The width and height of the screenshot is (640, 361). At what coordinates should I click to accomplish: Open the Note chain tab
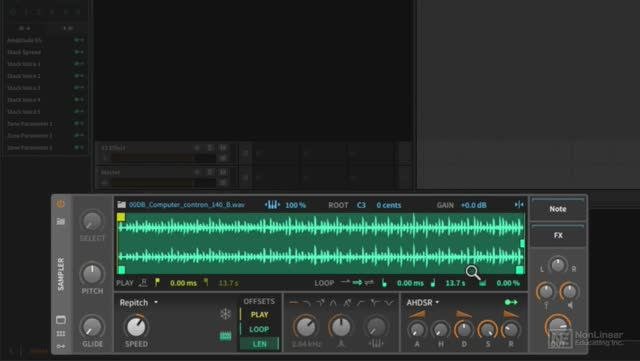coord(558,209)
